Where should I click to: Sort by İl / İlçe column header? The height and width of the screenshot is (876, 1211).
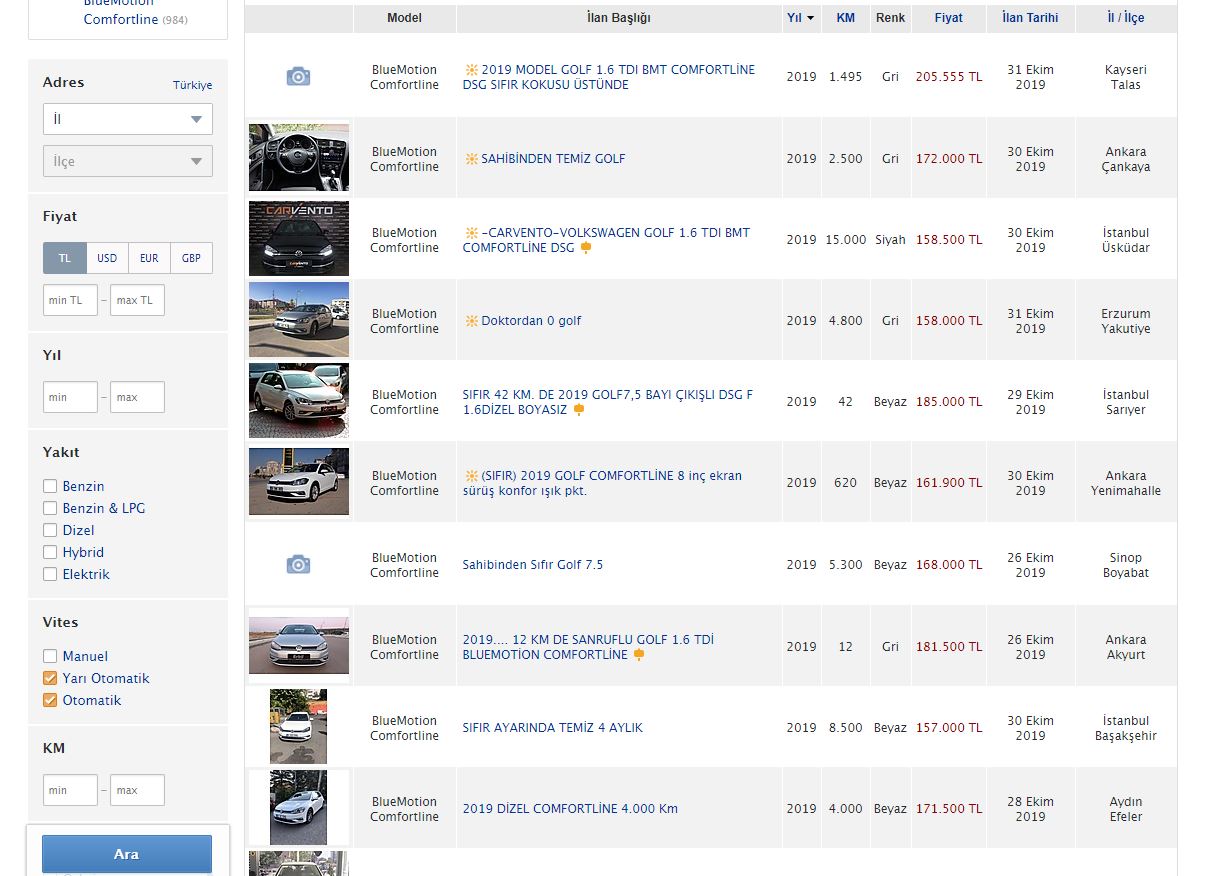tap(1126, 18)
